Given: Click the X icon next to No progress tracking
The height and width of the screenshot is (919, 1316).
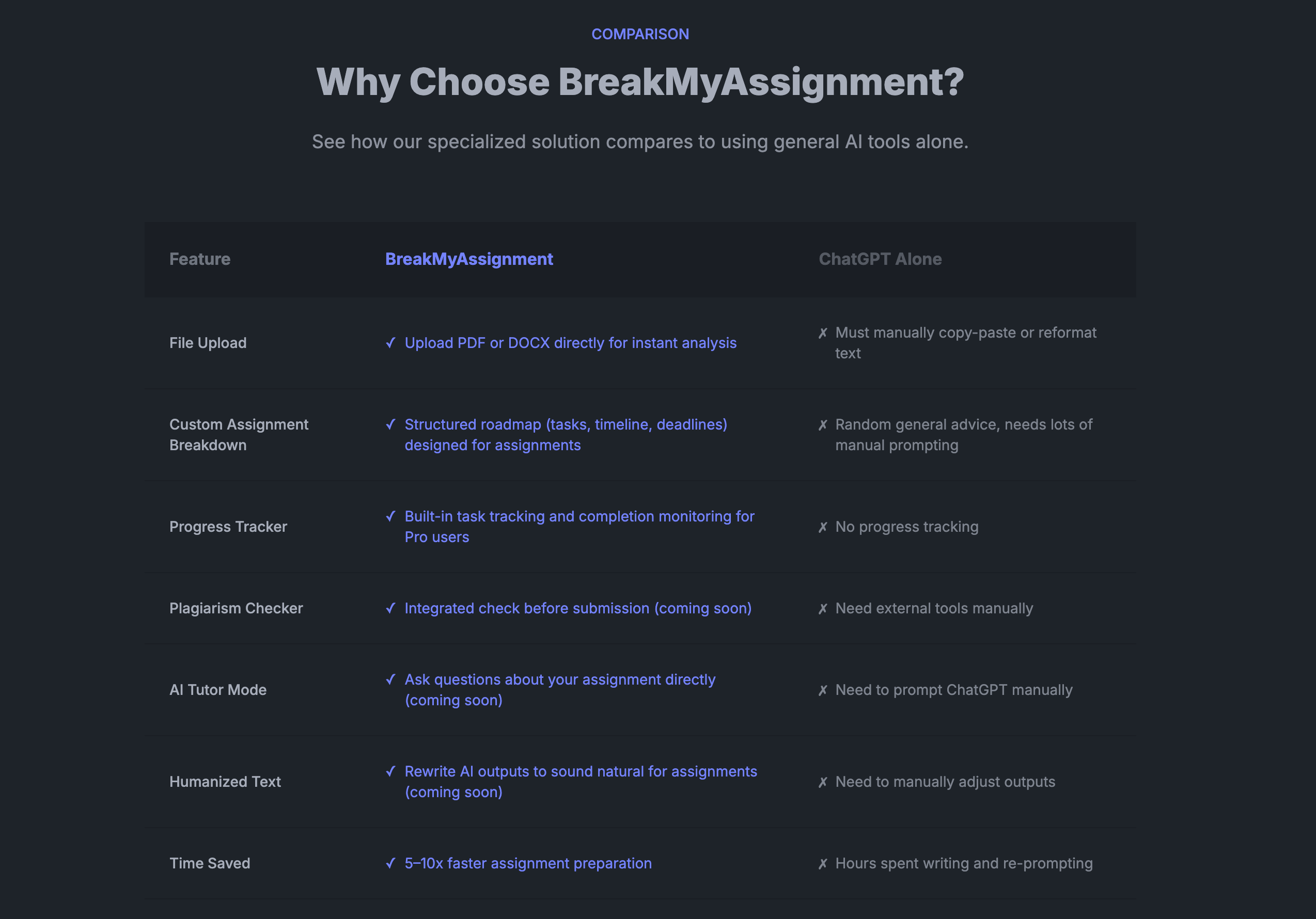Looking at the screenshot, I should pyautogui.click(x=823, y=527).
